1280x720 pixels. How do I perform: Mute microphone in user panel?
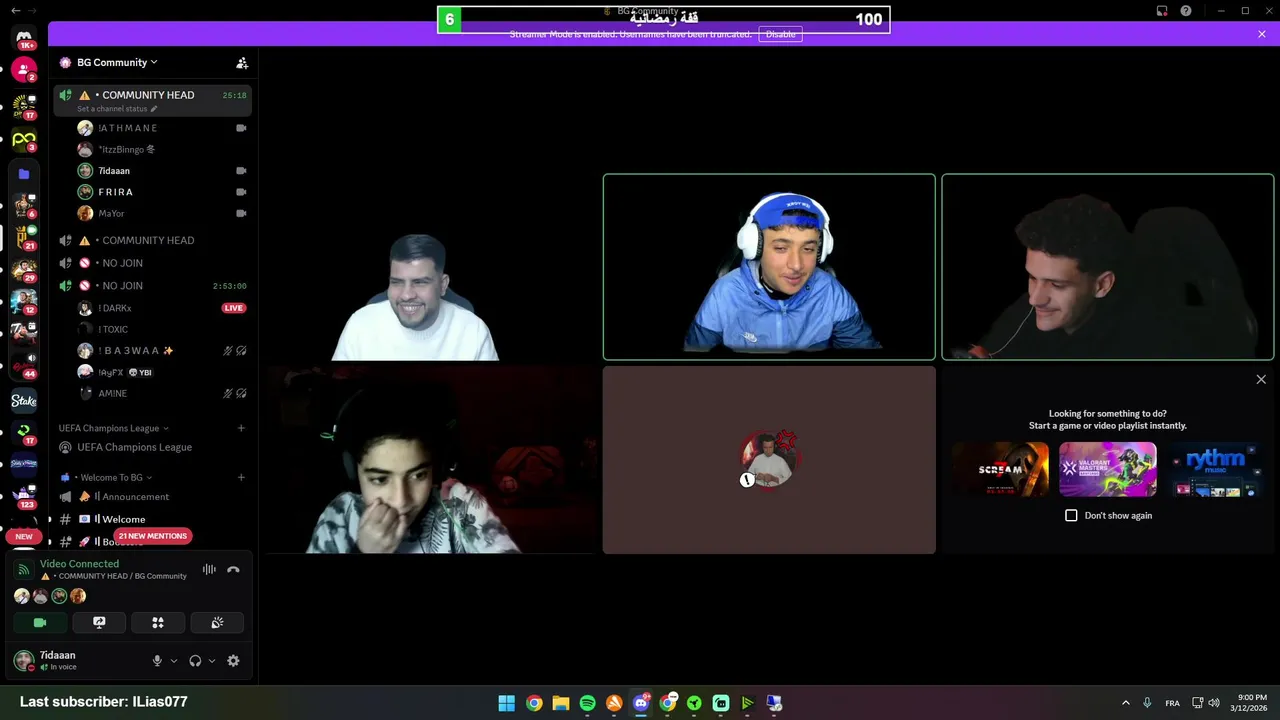pyautogui.click(x=157, y=661)
